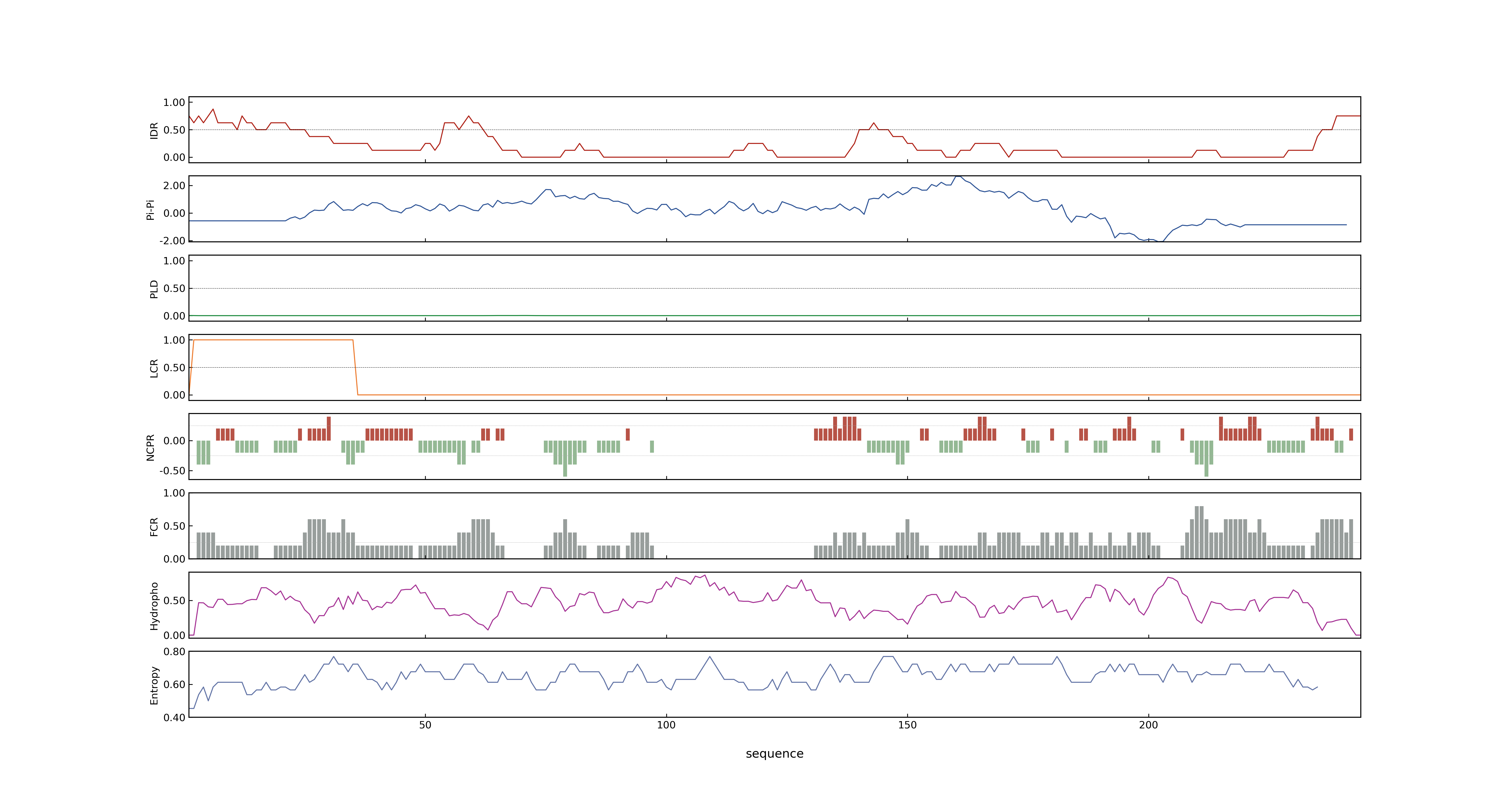Click the Entropy axis label
Image resolution: width=1512 pixels, height=806 pixels.
[x=154, y=685]
